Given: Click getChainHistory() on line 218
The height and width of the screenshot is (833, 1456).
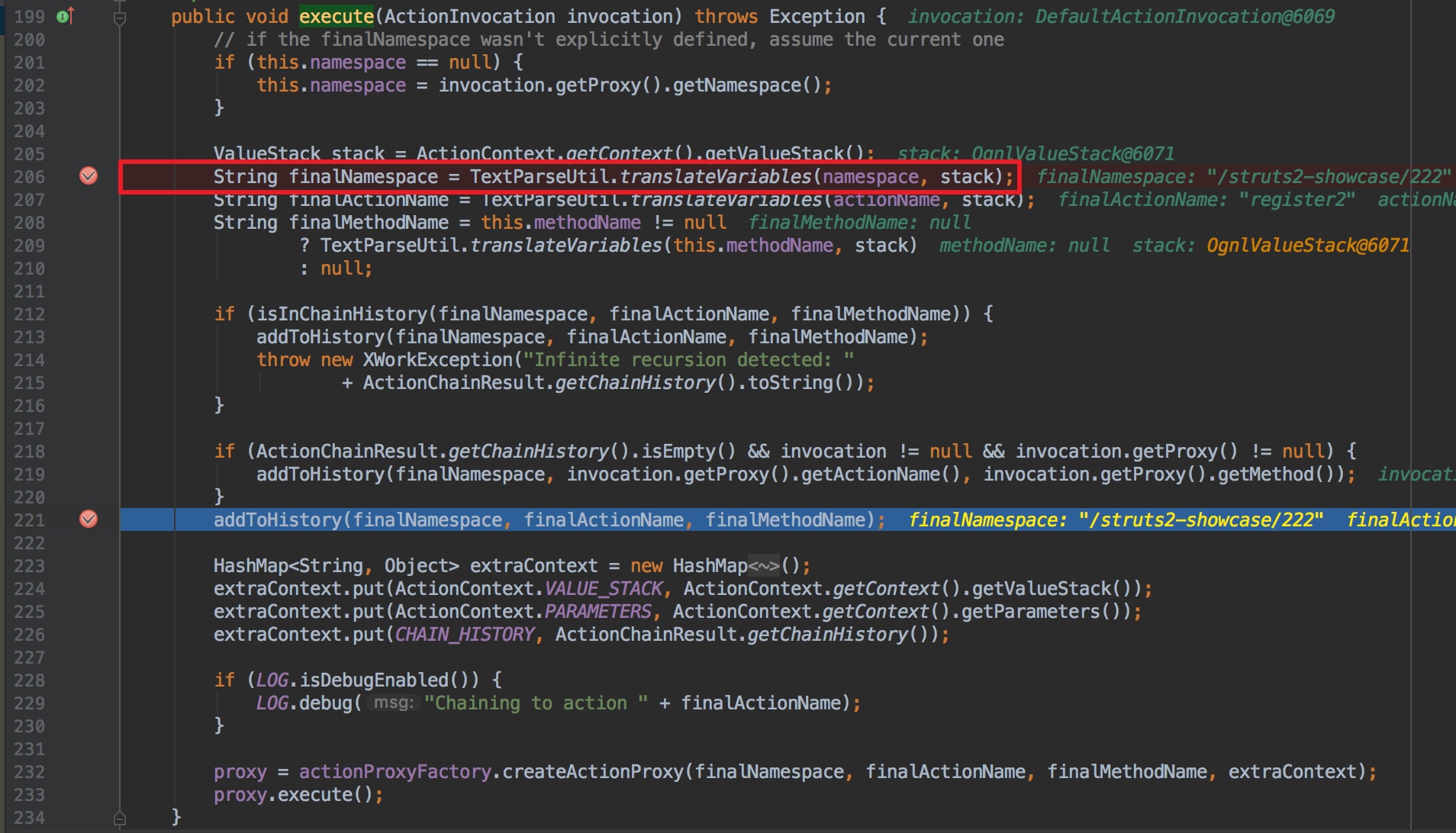Looking at the screenshot, I should pyautogui.click(x=540, y=451).
